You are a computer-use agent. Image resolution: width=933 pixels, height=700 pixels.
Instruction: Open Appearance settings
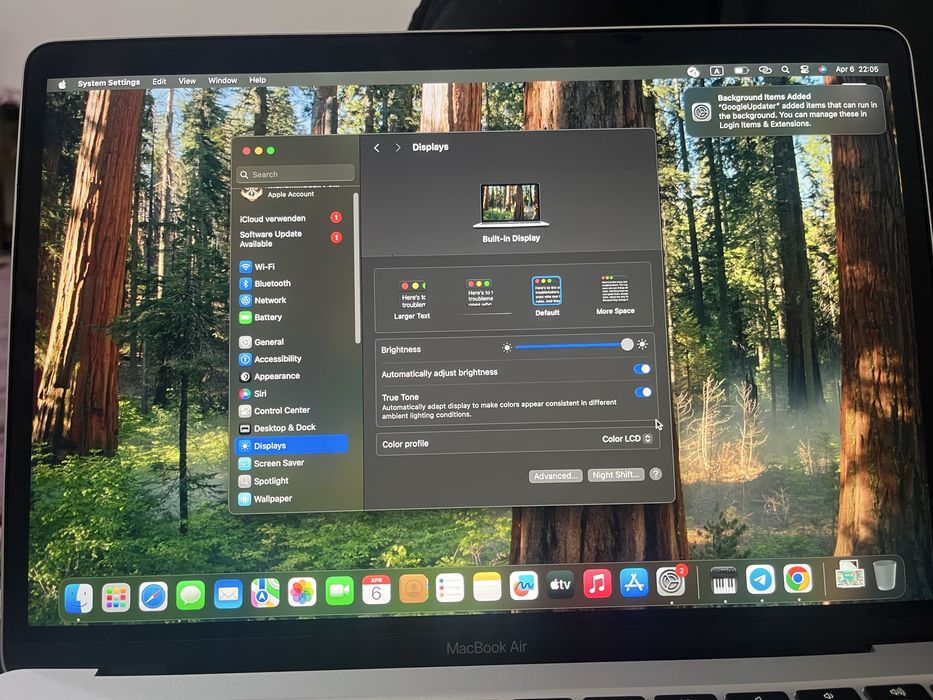(269, 376)
